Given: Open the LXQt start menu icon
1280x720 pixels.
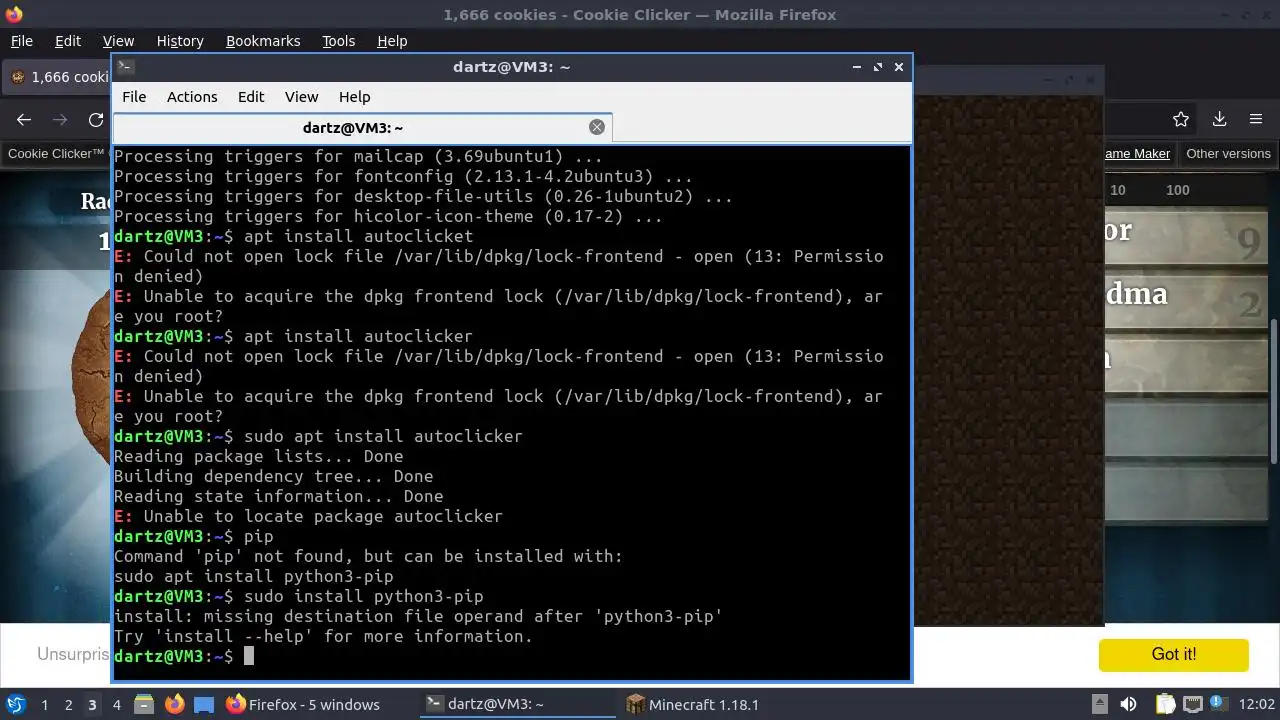Looking at the screenshot, I should [16, 704].
